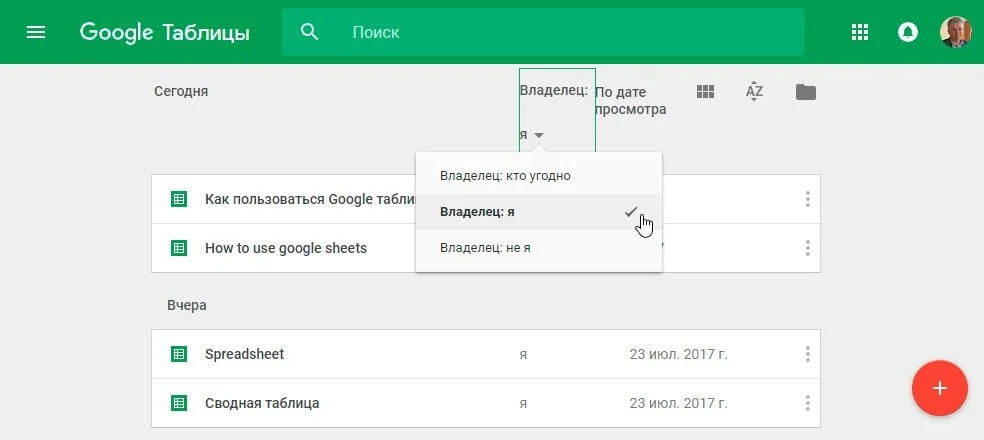Switch to grid view
Image resolution: width=984 pixels, height=440 pixels.
(705, 92)
